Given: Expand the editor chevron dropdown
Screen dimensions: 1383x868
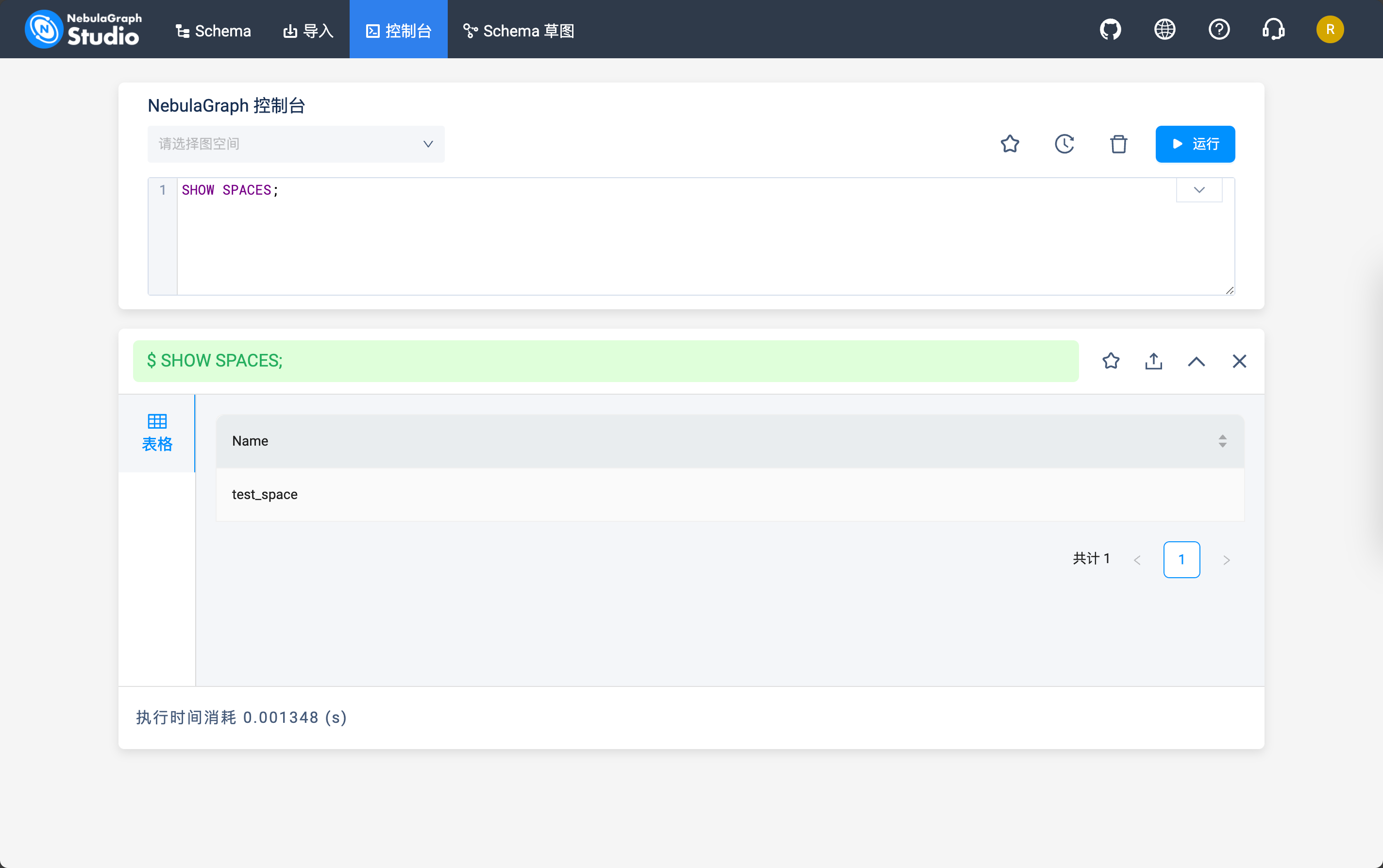Looking at the screenshot, I should click(1199, 190).
